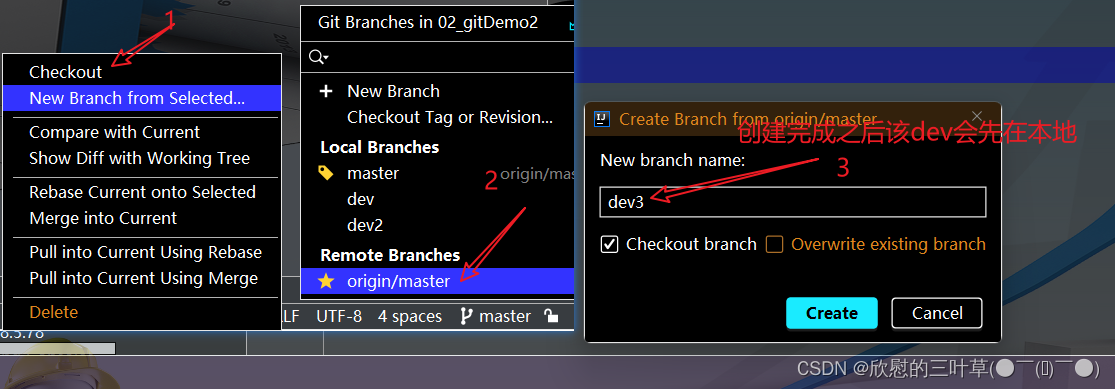Click the Cancel button
The height and width of the screenshot is (389, 1115).
click(937, 313)
